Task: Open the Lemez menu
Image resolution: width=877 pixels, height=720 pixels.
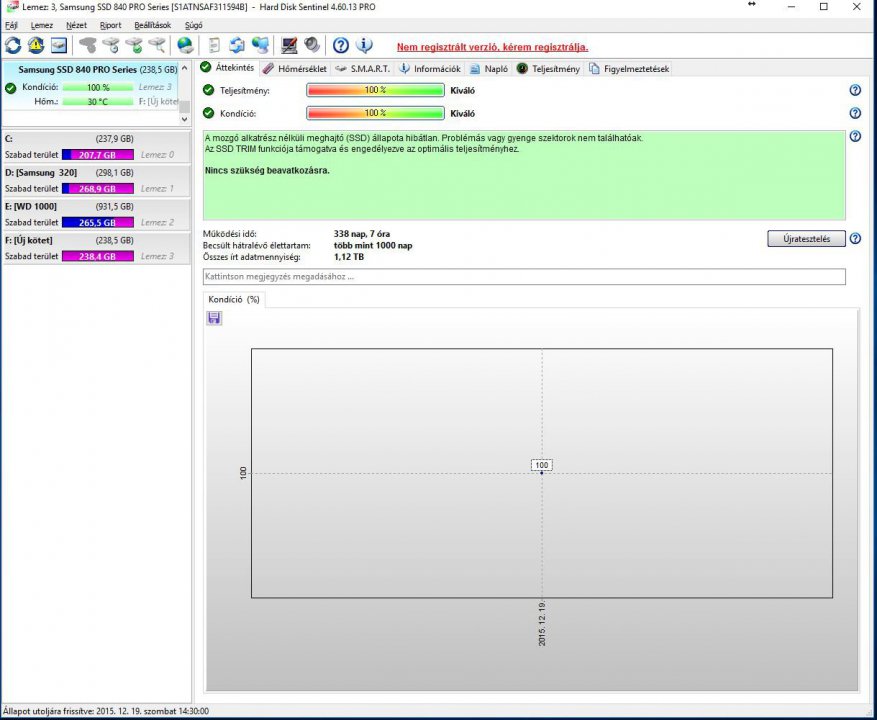Action: tap(41, 25)
